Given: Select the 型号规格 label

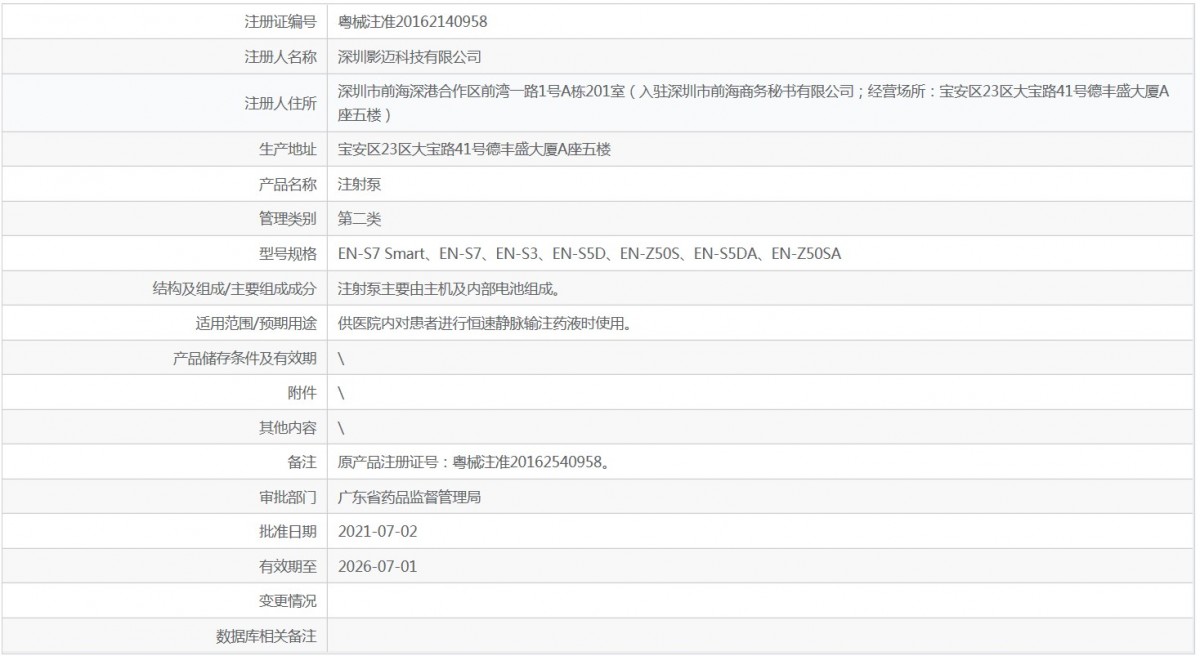Looking at the screenshot, I should (x=288, y=253).
